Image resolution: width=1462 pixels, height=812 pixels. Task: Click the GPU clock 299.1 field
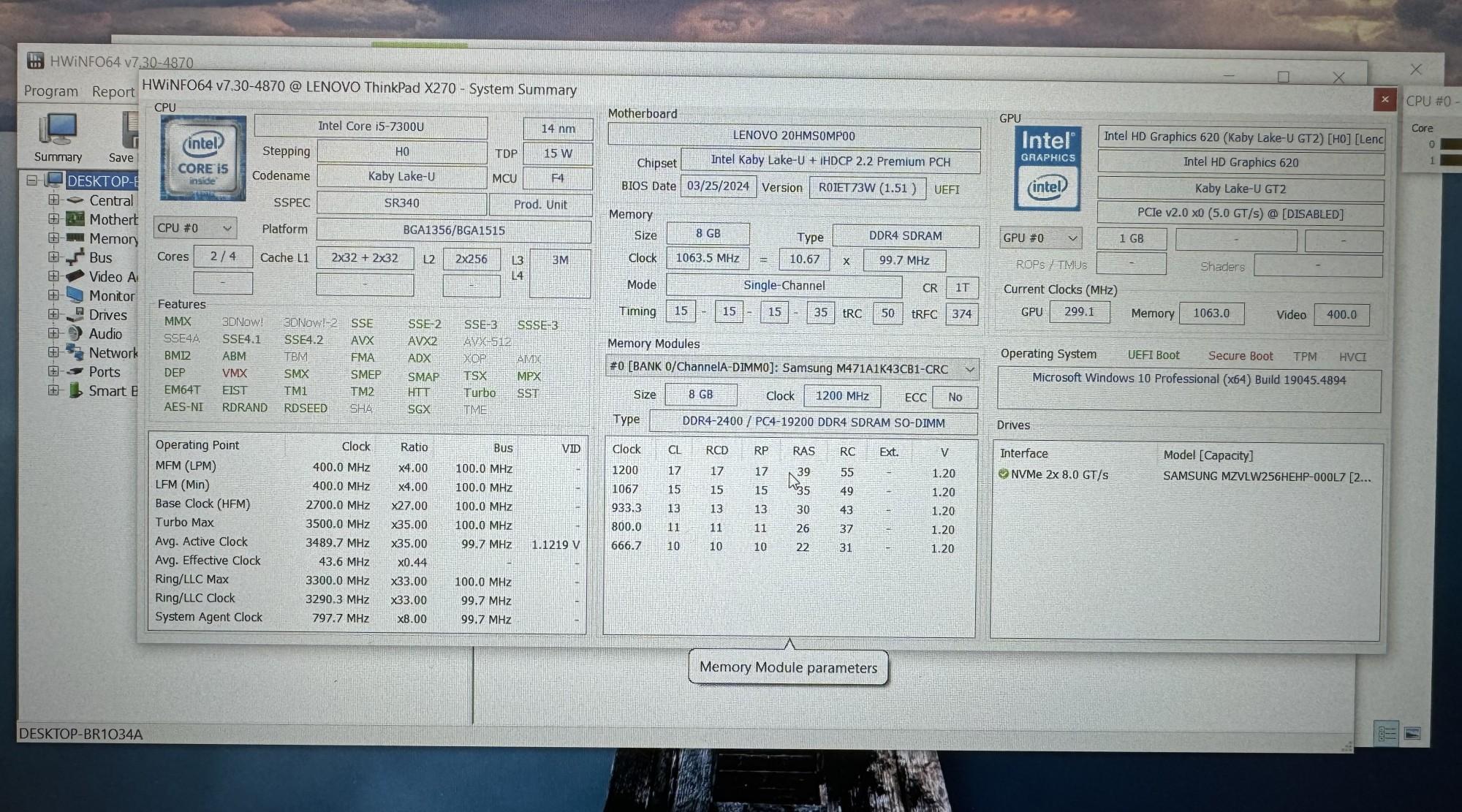click(x=1079, y=312)
